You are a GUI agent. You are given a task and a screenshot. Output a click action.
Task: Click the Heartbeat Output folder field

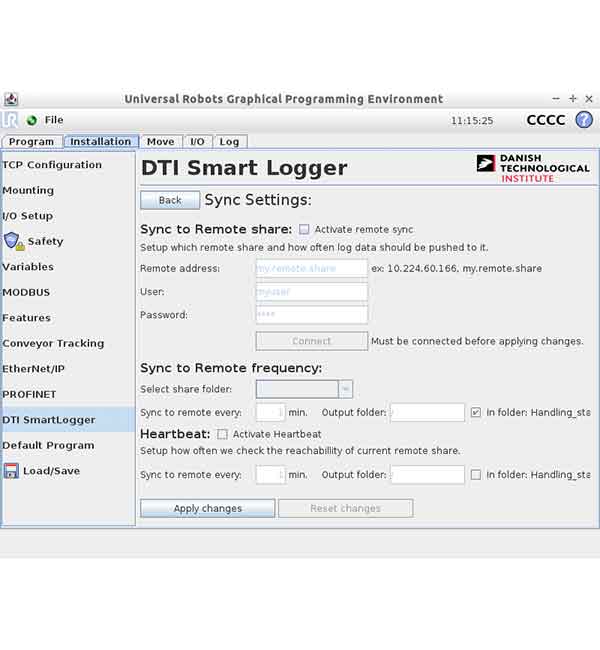(428, 475)
